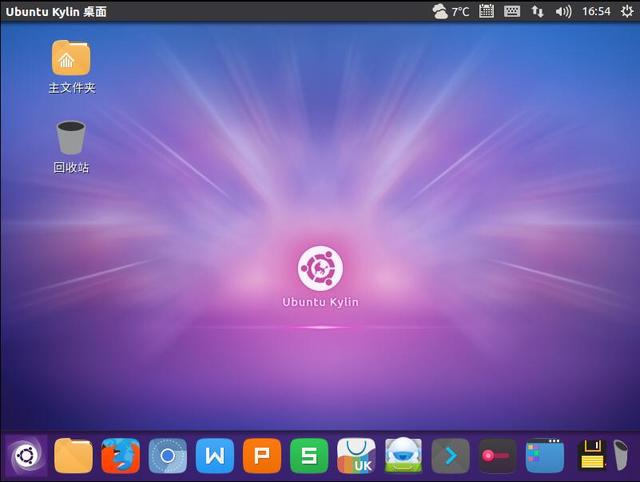Expand the network connections indicator
Viewport: 640px width, 482px height.
pos(538,12)
